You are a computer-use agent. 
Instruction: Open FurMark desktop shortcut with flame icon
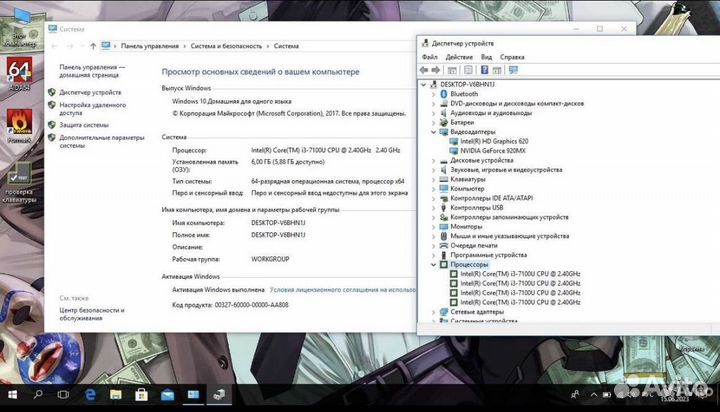[19, 126]
